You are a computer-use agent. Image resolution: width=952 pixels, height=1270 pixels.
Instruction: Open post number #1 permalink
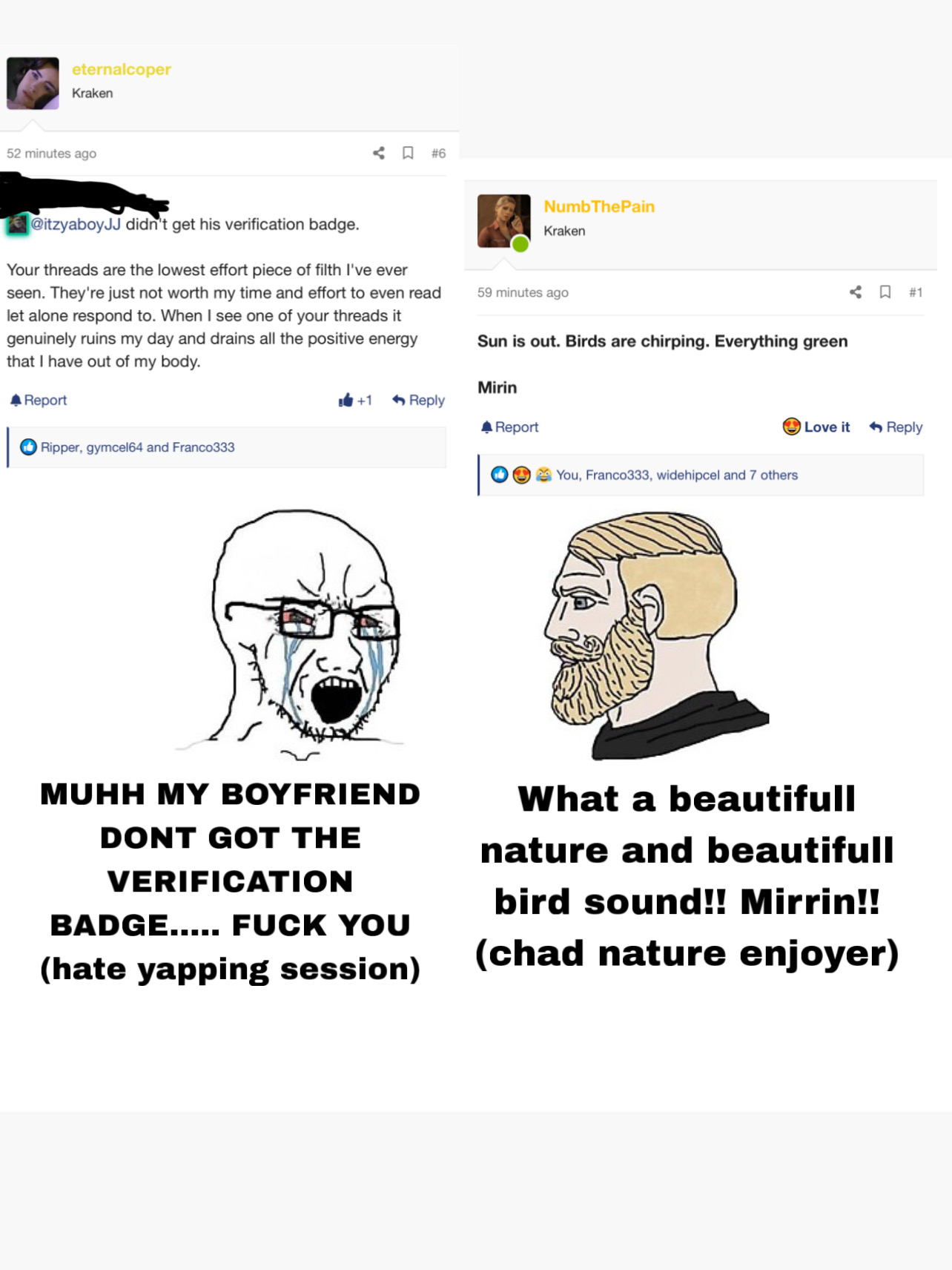pos(916,292)
